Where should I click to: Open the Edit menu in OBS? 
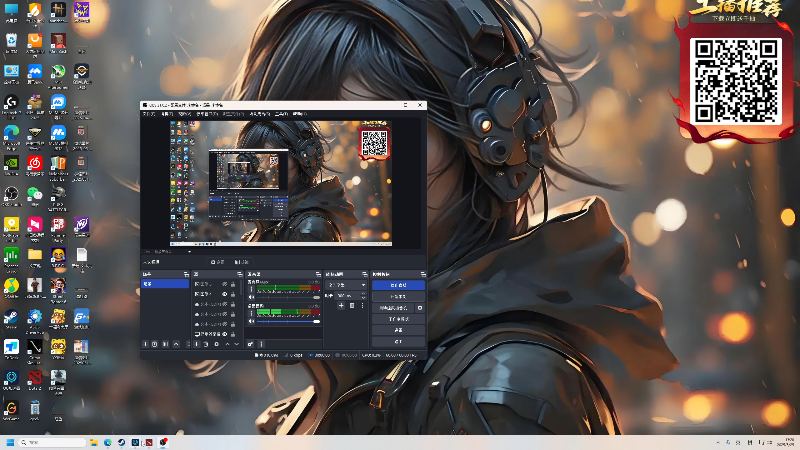click(x=167, y=114)
